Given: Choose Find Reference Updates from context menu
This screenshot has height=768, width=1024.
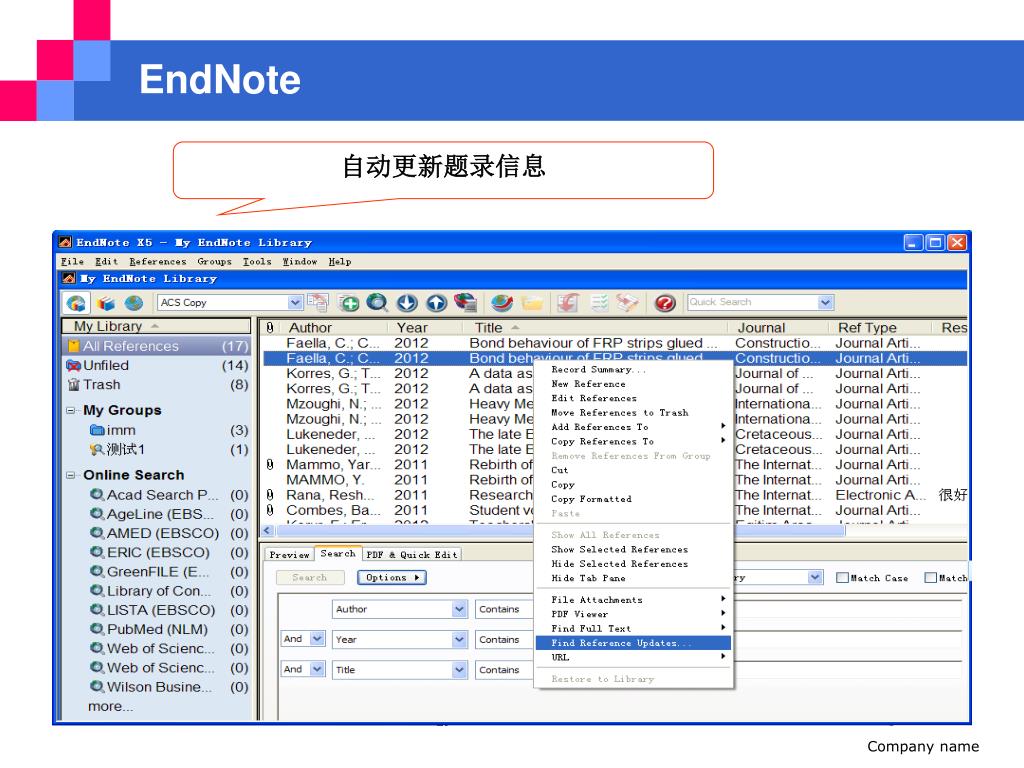Looking at the screenshot, I should coord(632,643).
